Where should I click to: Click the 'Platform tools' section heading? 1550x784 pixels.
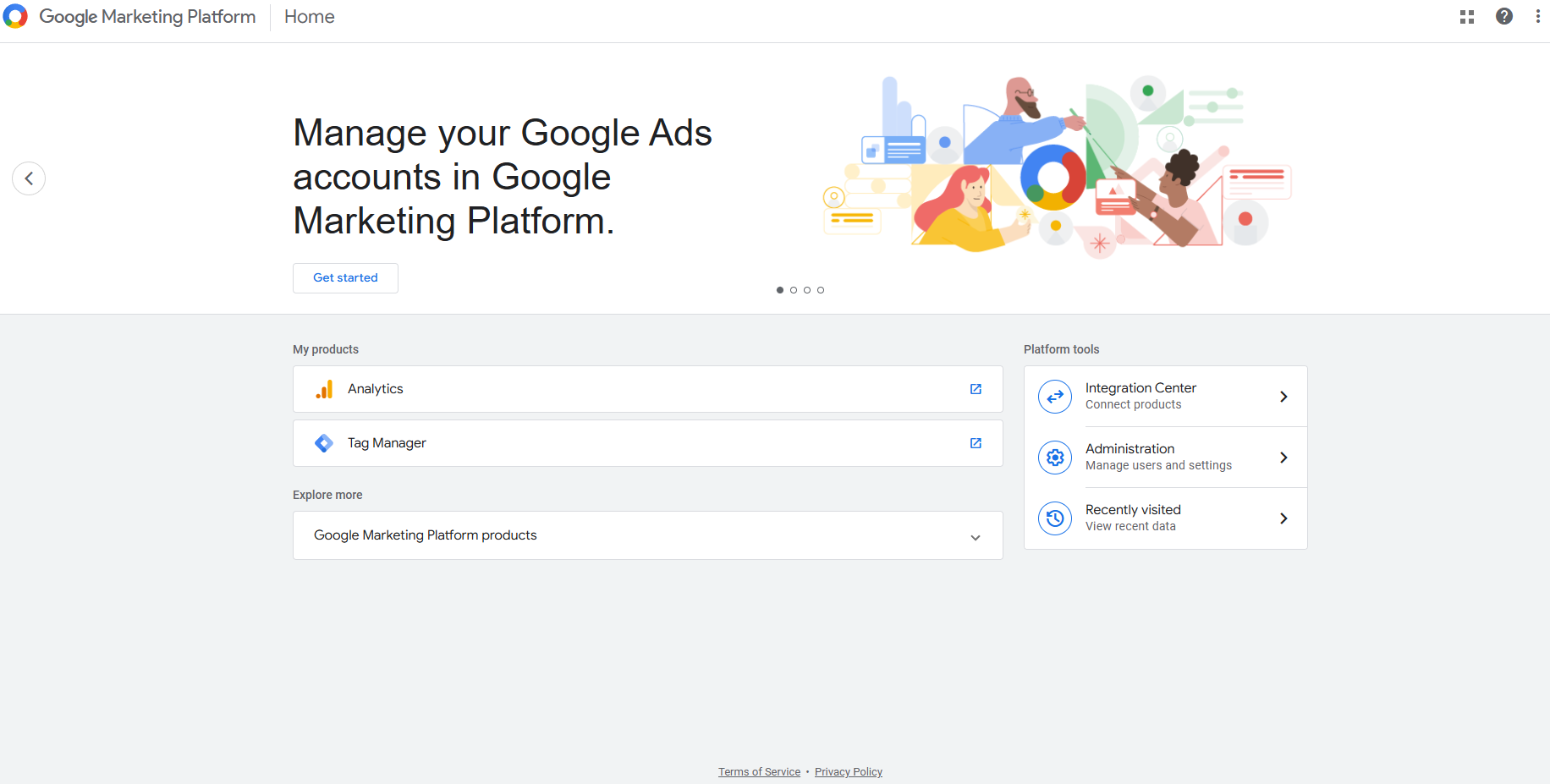(1061, 349)
